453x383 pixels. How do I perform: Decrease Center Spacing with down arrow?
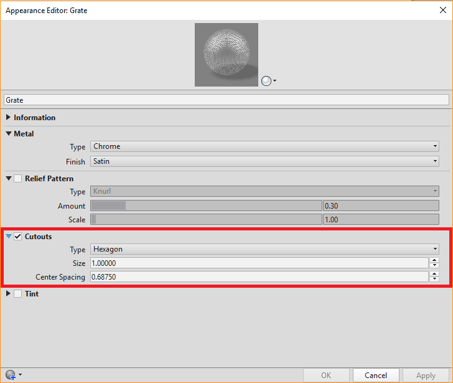pos(434,279)
